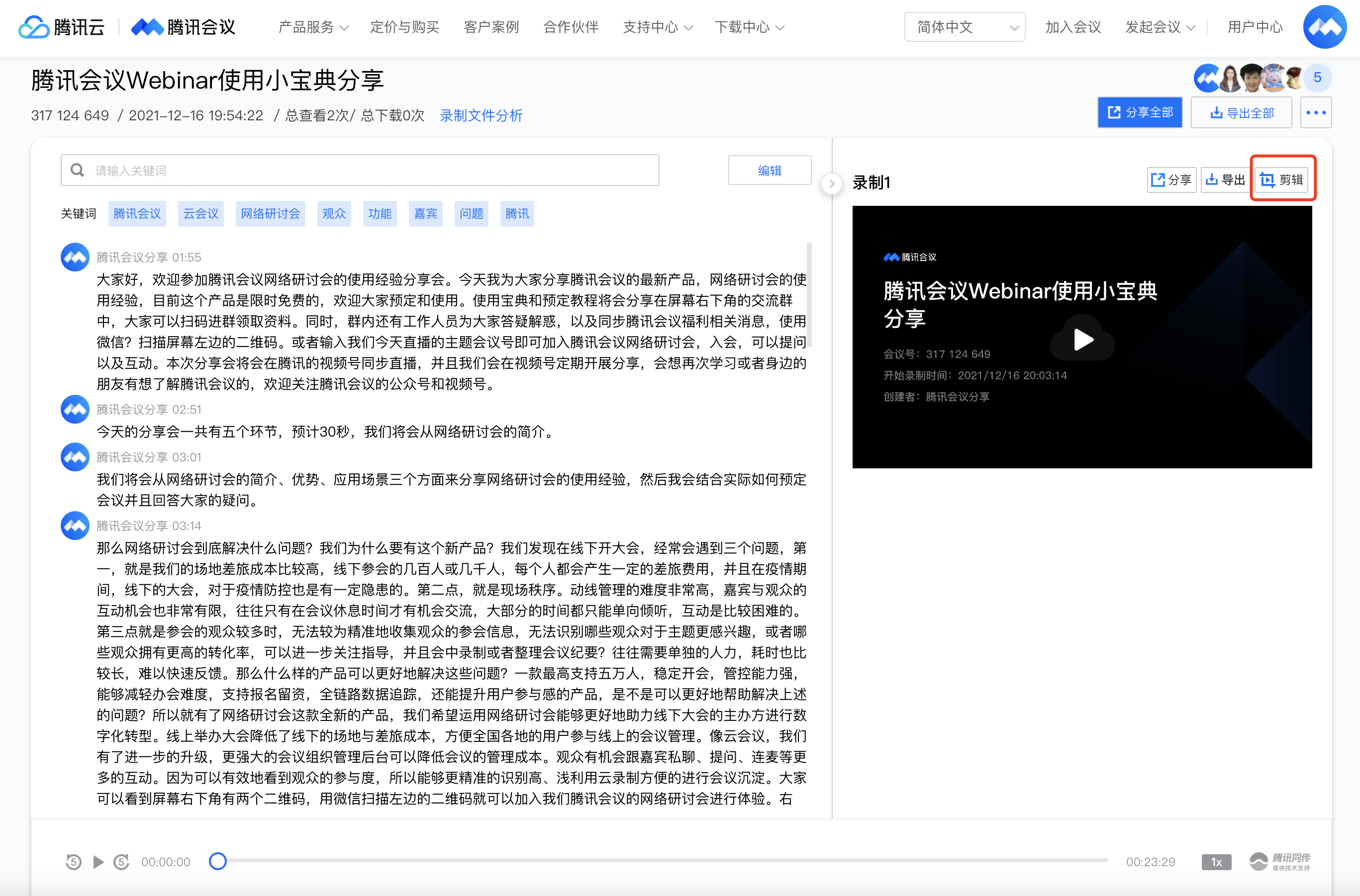The width and height of the screenshot is (1360, 896).
Task: Open the user avatar in top-right corner
Action: click(x=1325, y=27)
